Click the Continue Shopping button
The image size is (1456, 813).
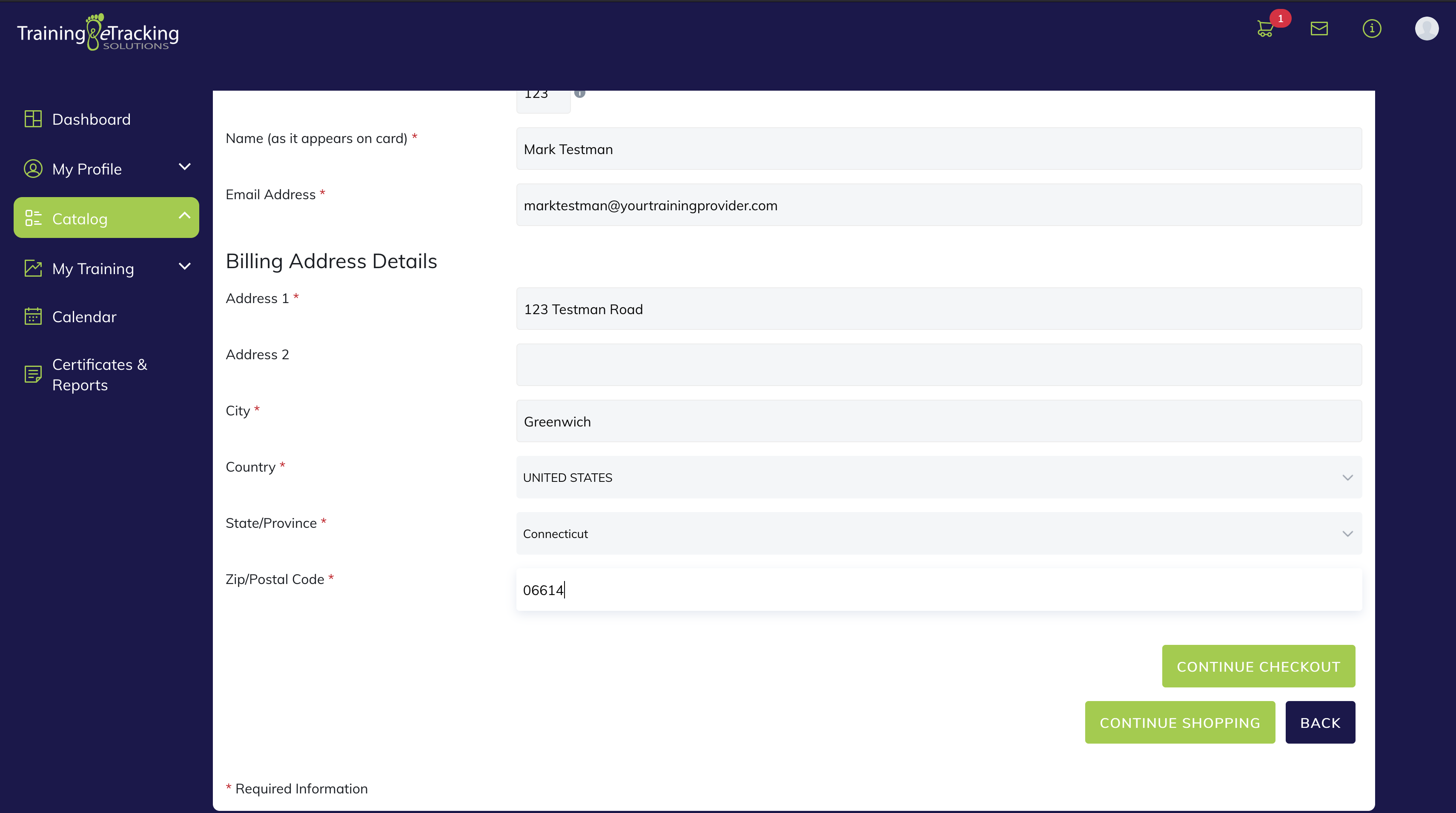pyautogui.click(x=1180, y=723)
